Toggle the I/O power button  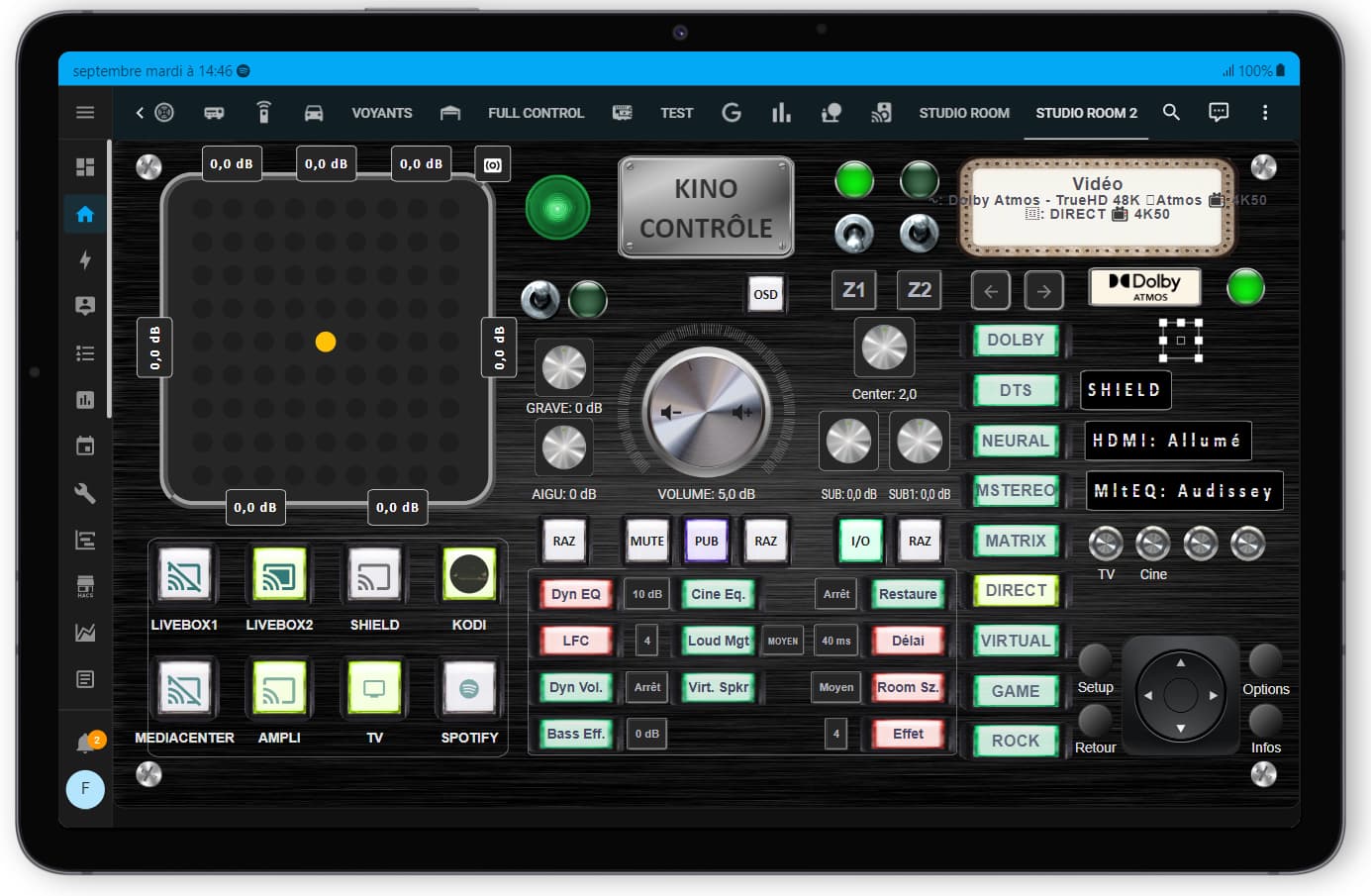point(860,541)
